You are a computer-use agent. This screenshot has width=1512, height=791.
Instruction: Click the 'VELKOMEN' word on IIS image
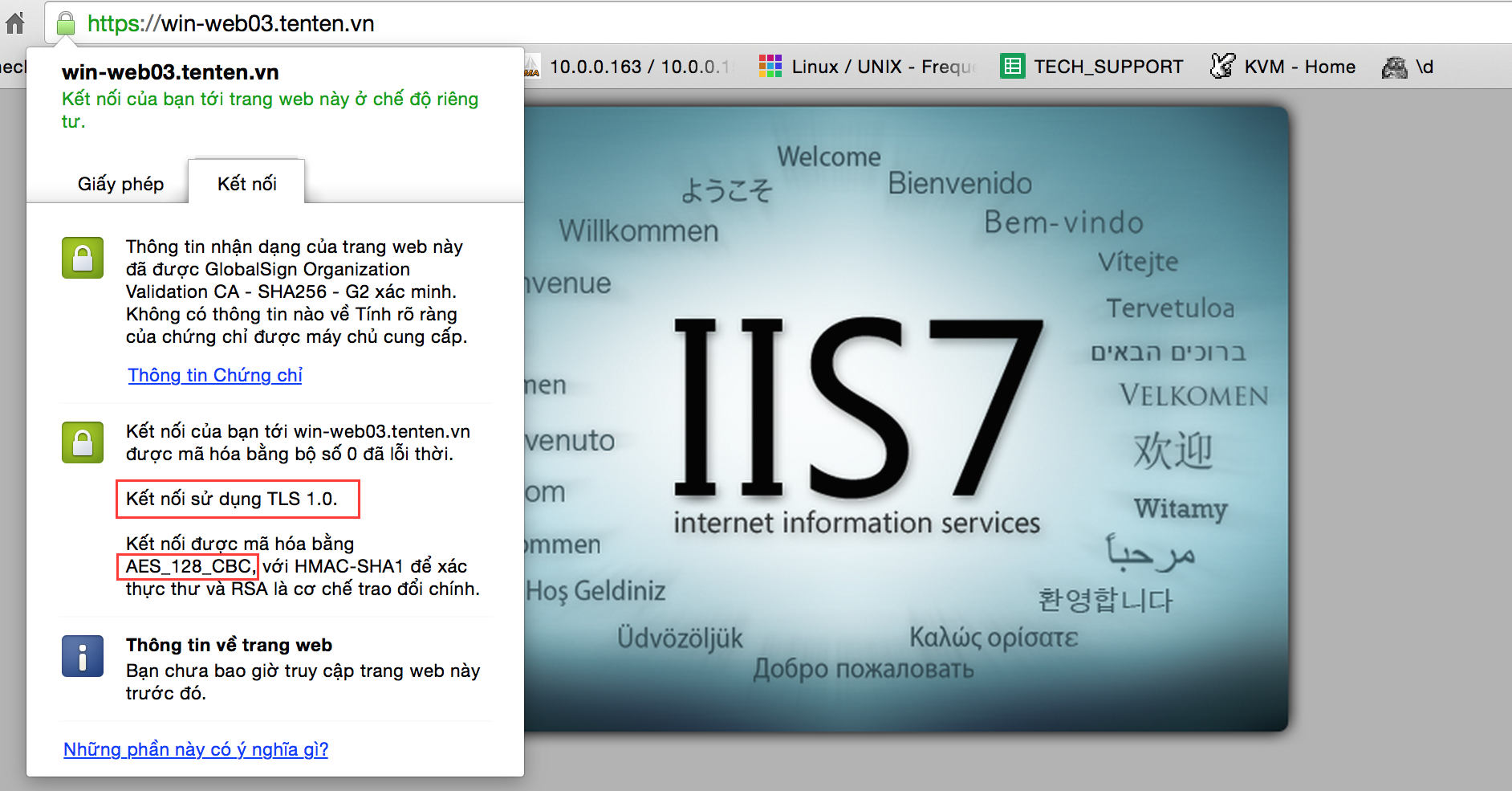pyautogui.click(x=1193, y=395)
